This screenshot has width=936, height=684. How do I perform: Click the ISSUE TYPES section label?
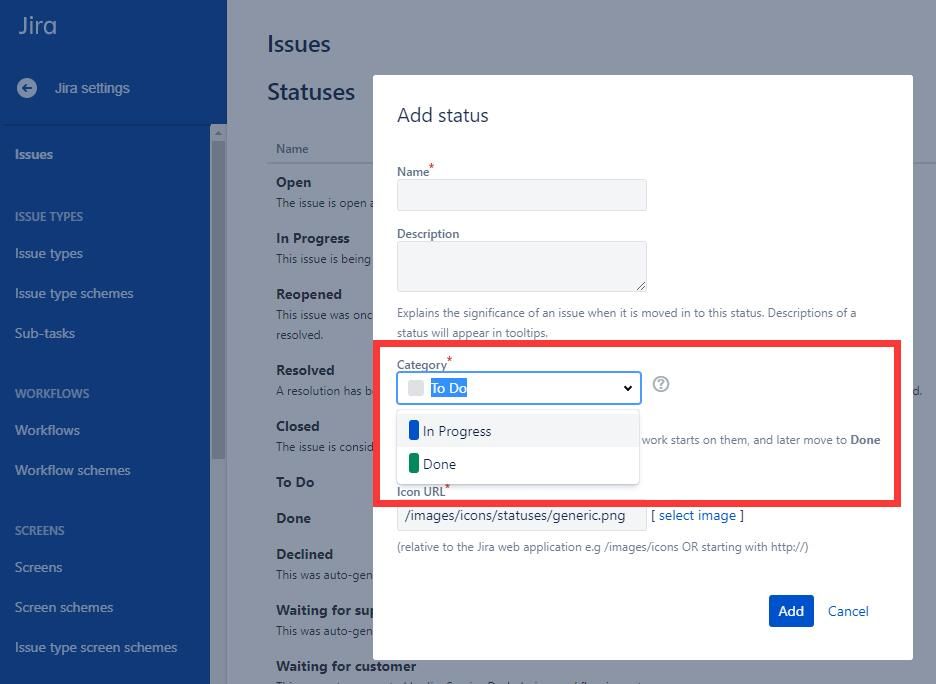coord(49,217)
